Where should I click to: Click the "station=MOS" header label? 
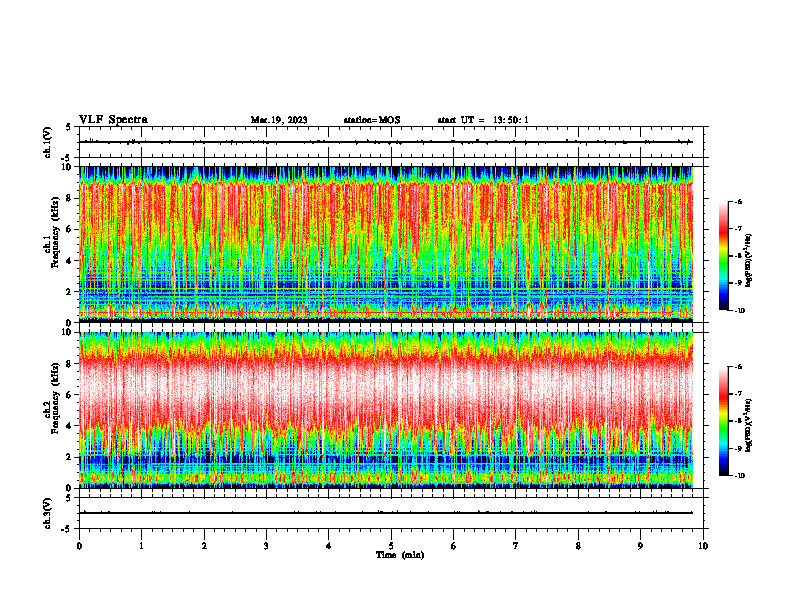click(372, 120)
